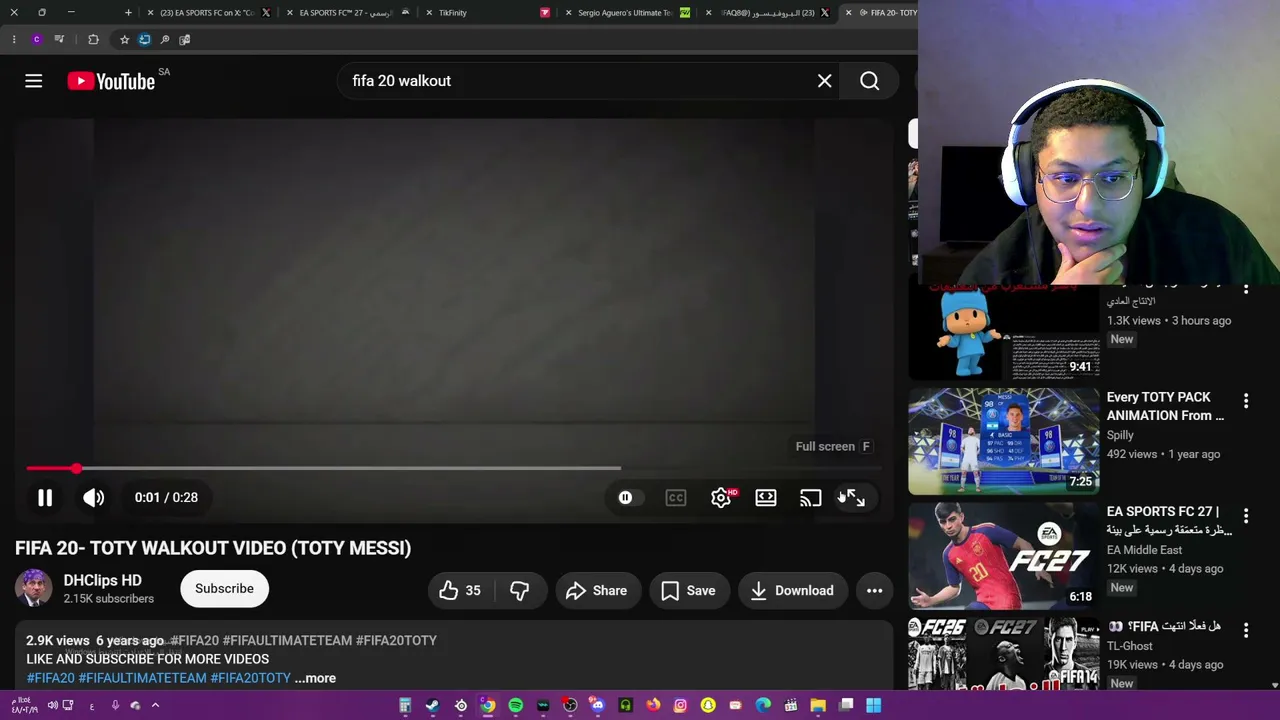Viewport: 1280px width, 720px height.
Task: Open the TOTY pack animation thumbnail 7:25
Action: (1003, 442)
